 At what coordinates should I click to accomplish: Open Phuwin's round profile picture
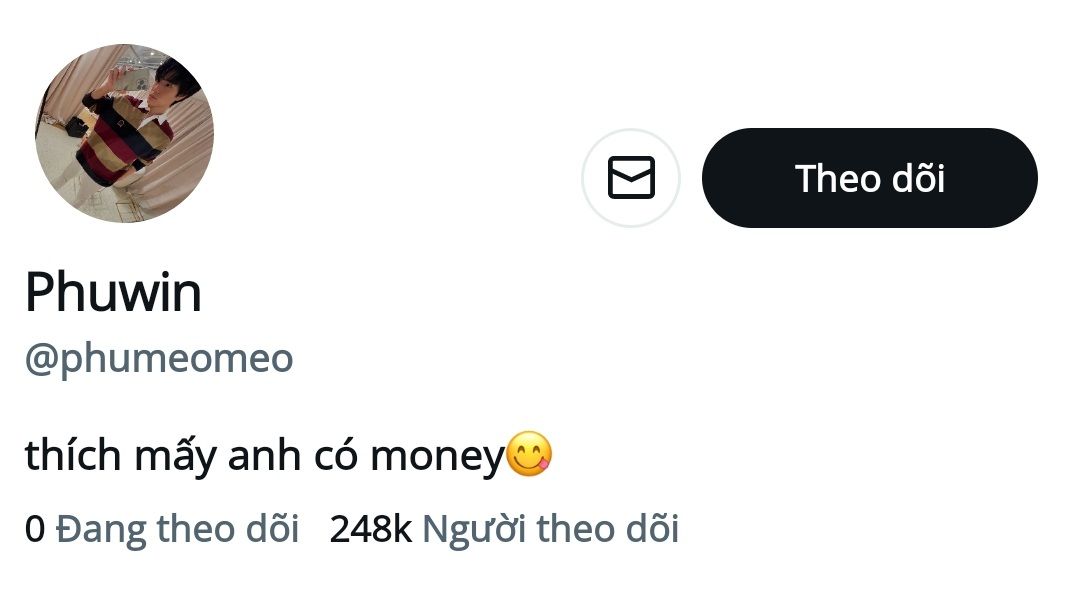pyautogui.click(x=124, y=133)
